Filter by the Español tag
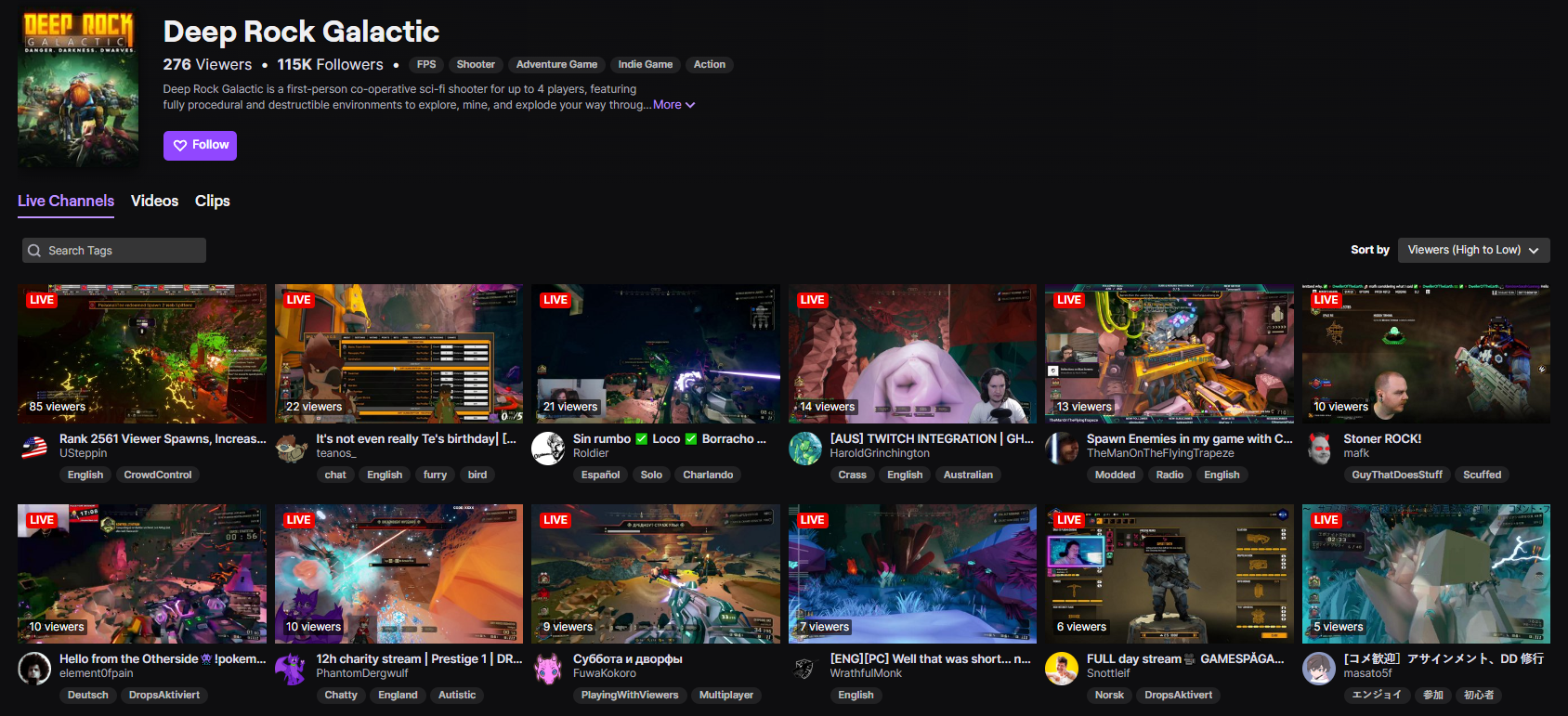The height and width of the screenshot is (716, 1568). tap(601, 475)
